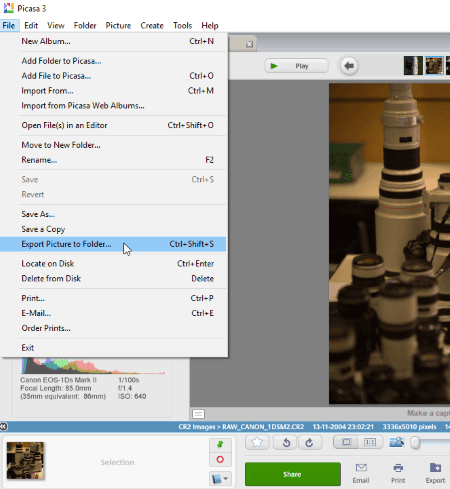
Task: Click the zoom slider handle
Action: (415, 443)
